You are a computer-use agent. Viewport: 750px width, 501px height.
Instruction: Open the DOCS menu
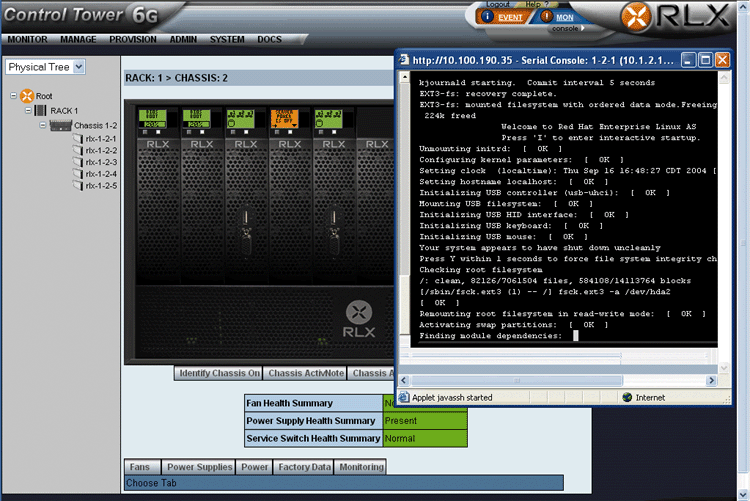[269, 39]
